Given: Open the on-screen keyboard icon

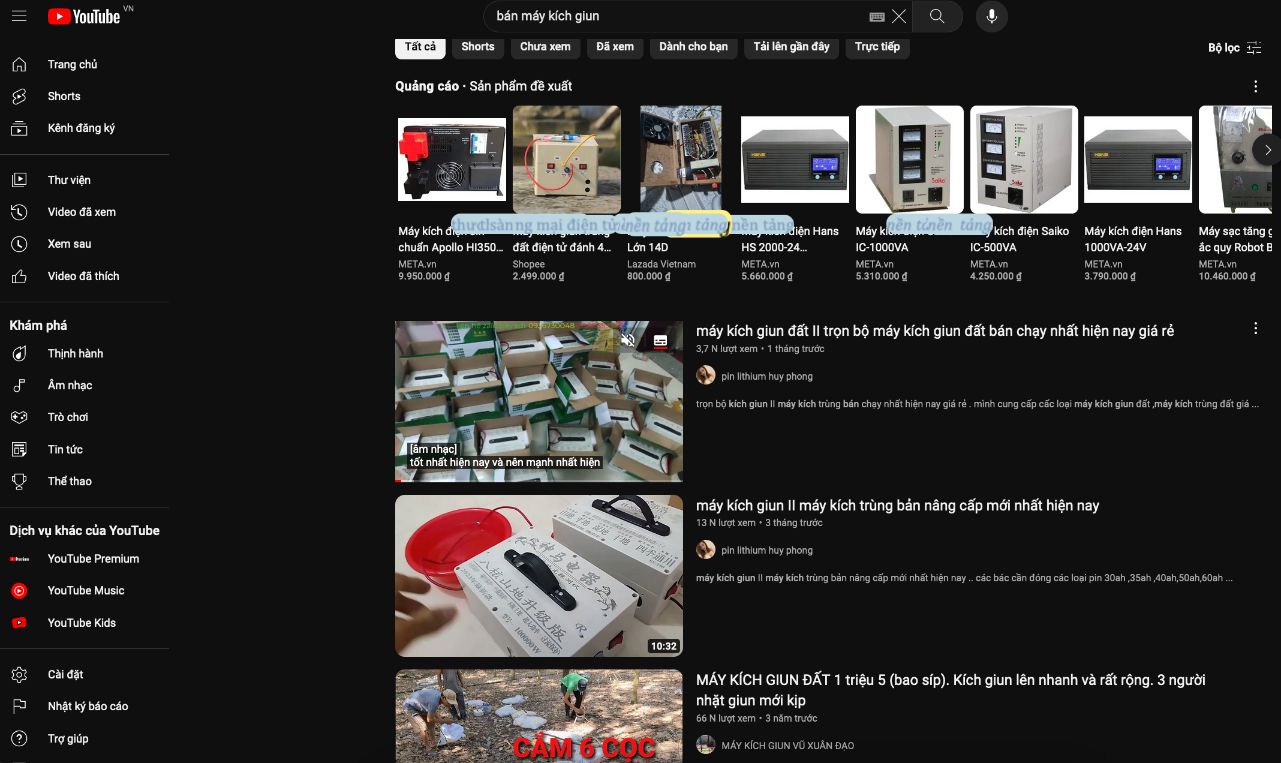Looking at the screenshot, I should tap(877, 16).
